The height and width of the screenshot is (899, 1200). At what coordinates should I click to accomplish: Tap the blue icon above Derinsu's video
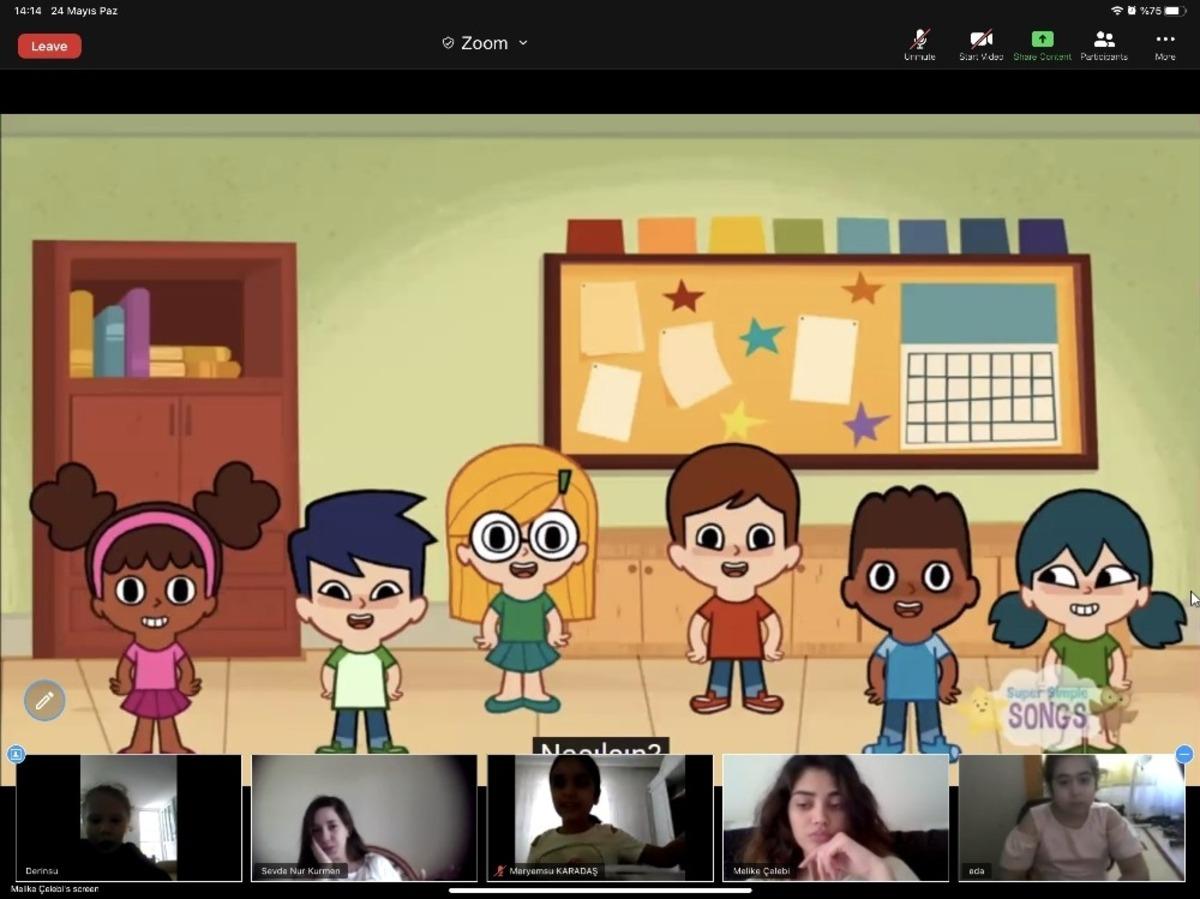click(15, 755)
